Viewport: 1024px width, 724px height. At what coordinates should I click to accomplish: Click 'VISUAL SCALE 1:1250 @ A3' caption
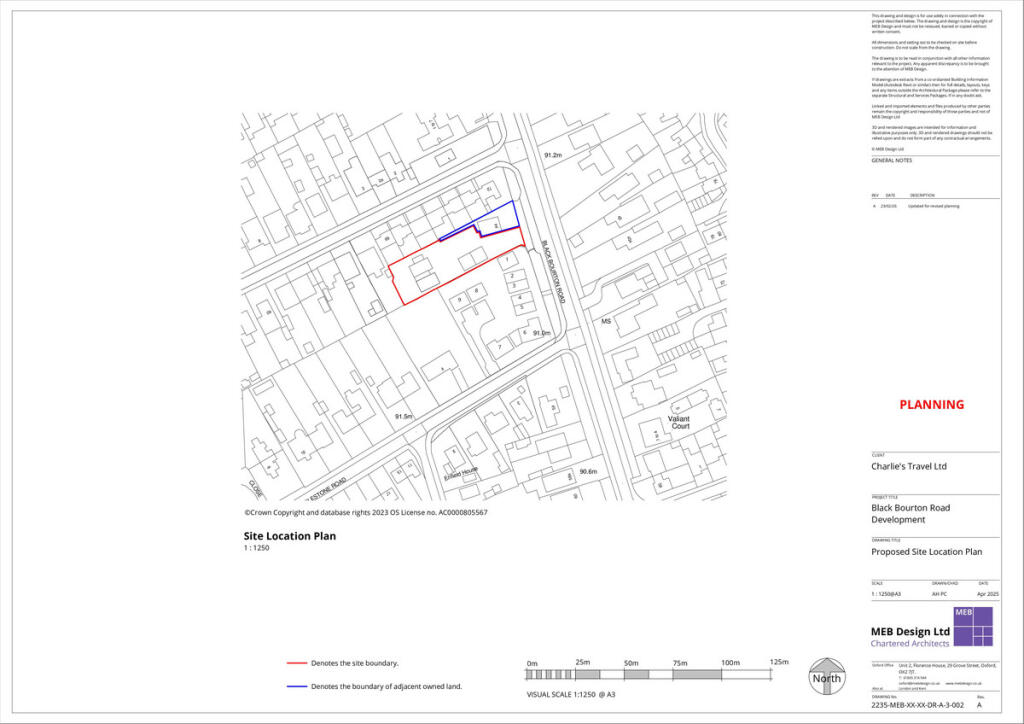click(571, 695)
